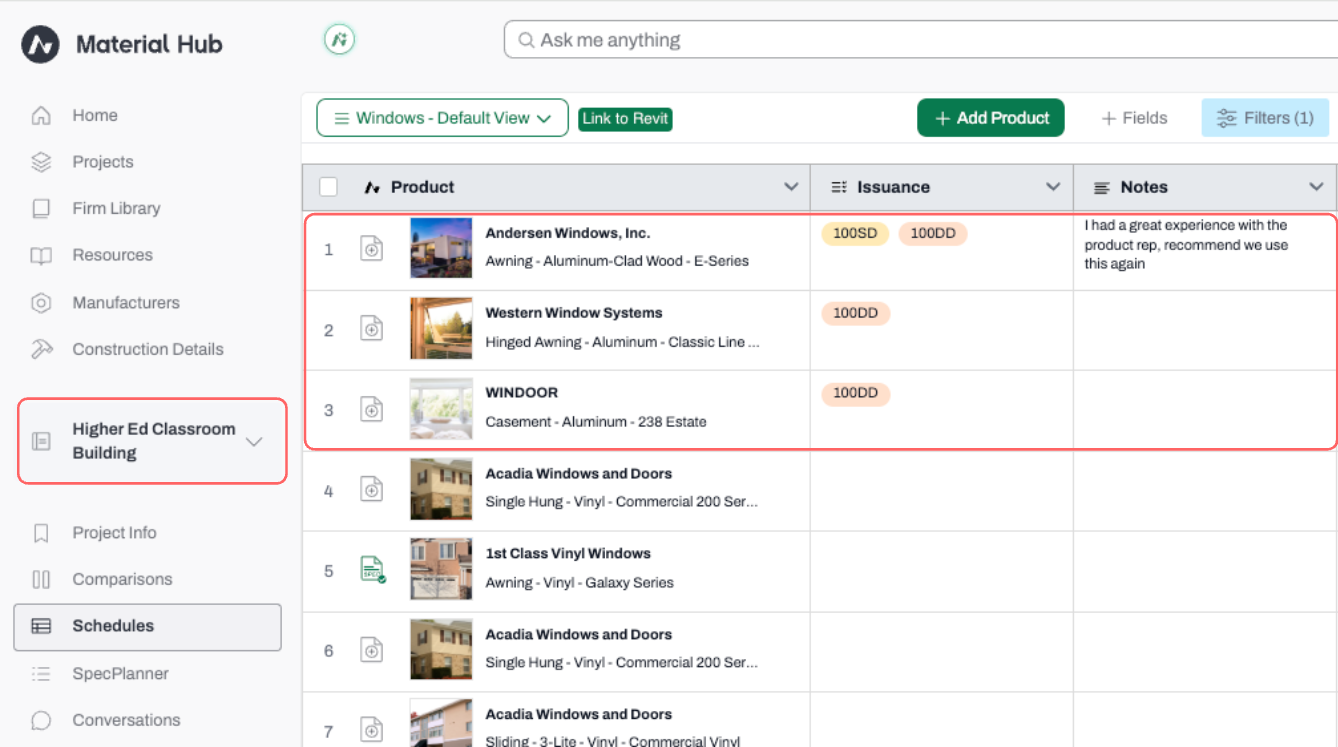Click add-spec icon for WINDOOR row

click(371, 409)
